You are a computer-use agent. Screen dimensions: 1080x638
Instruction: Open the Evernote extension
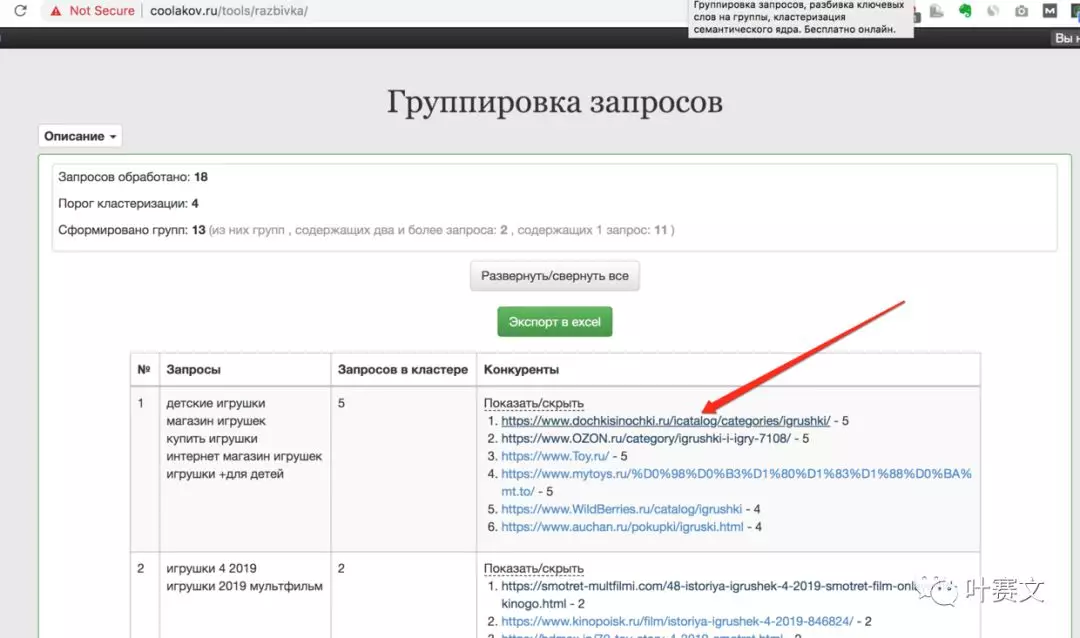(965, 10)
